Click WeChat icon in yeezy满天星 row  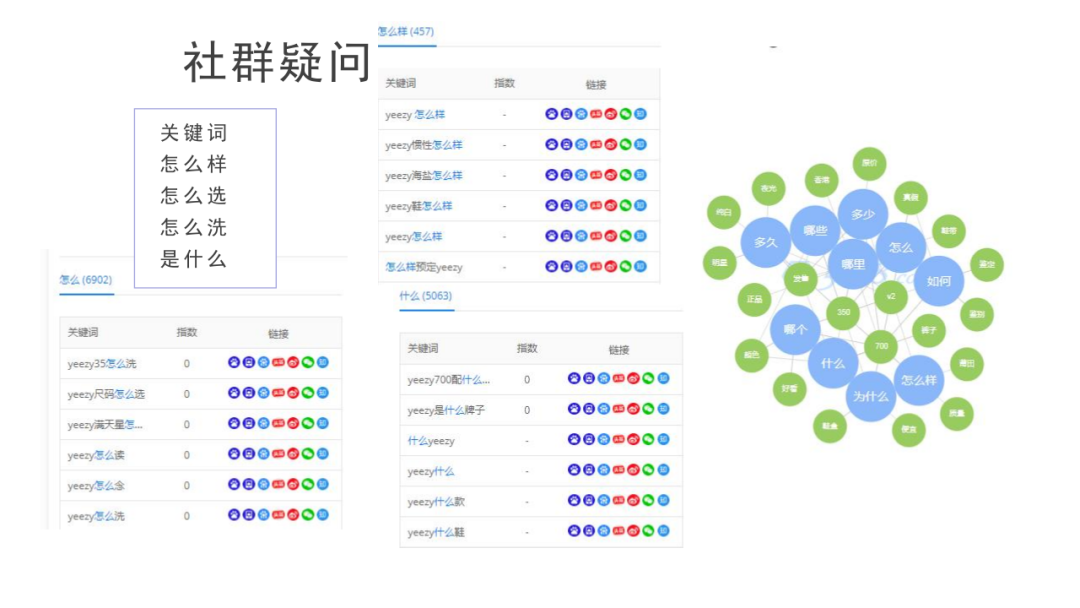[308, 423]
